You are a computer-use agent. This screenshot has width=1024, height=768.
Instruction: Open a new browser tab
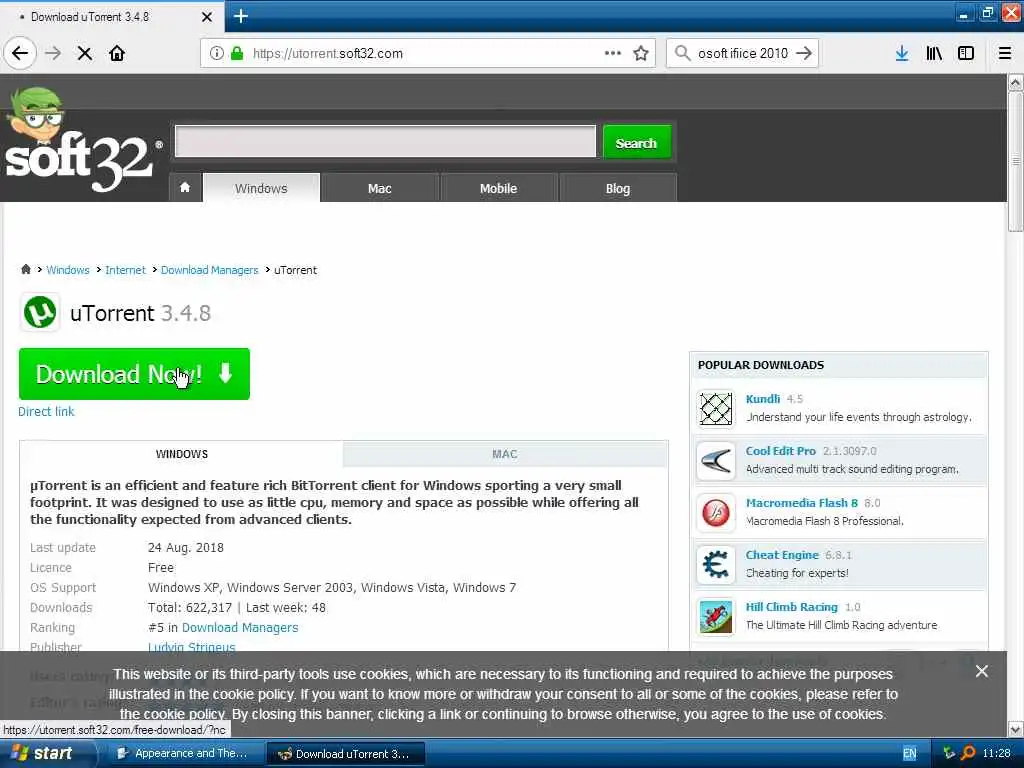click(241, 16)
